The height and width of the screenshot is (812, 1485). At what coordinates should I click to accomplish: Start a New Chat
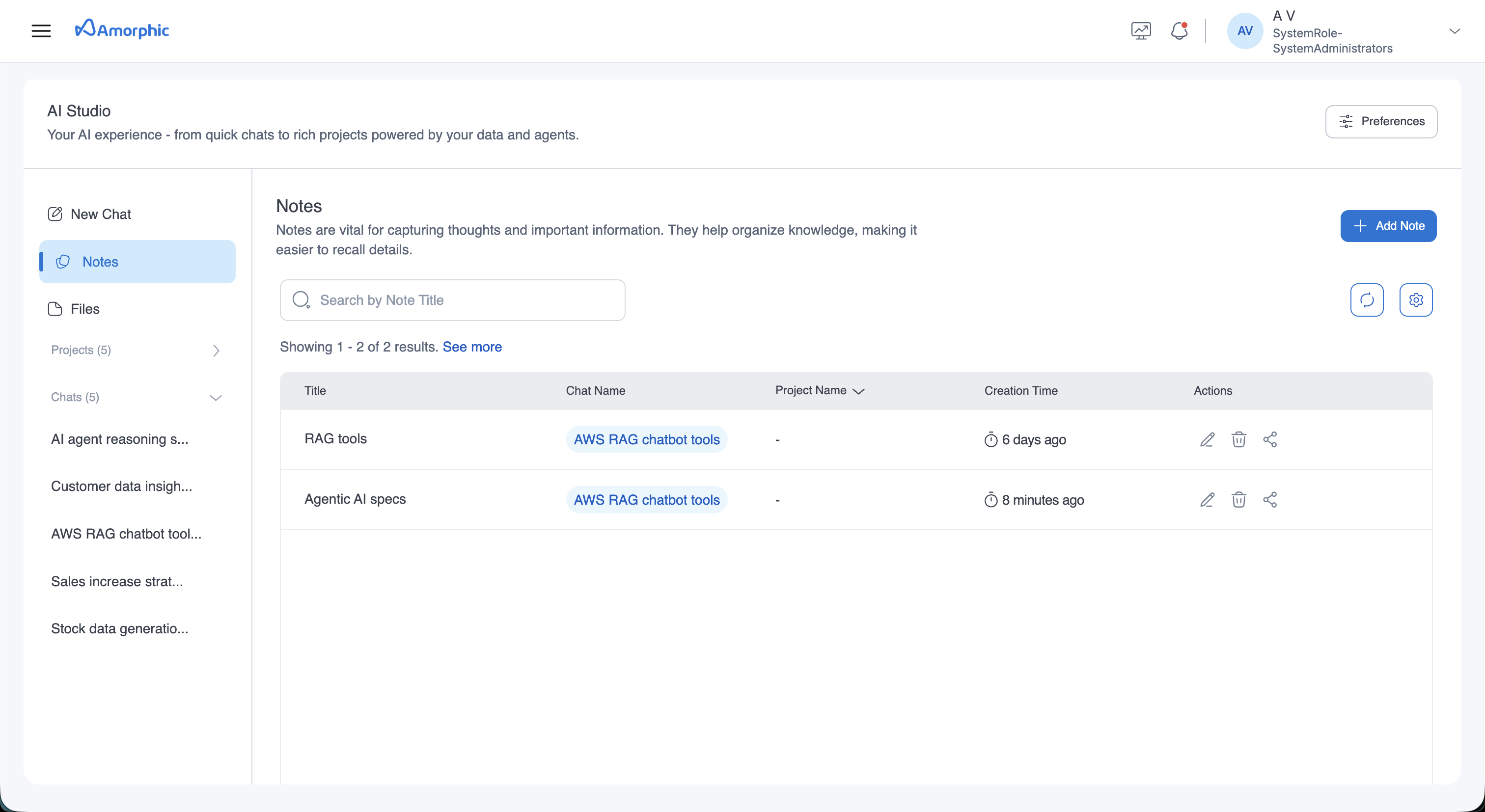[x=100, y=215]
